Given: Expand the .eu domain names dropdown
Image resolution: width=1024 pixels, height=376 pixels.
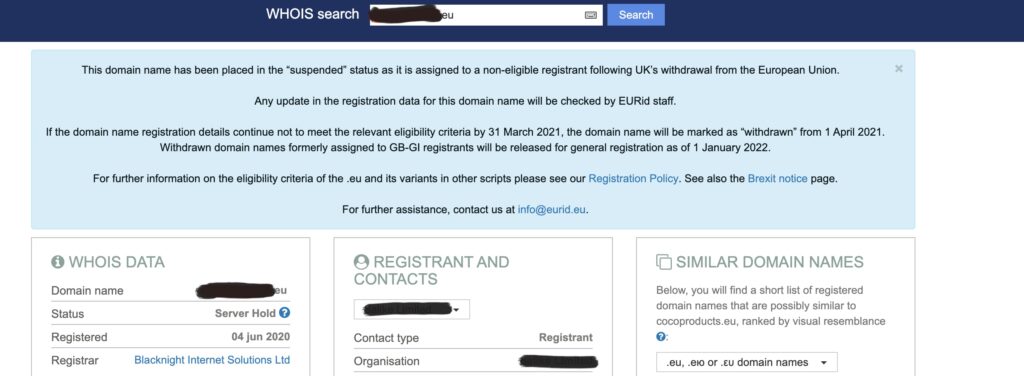Looking at the screenshot, I should tap(746, 362).
